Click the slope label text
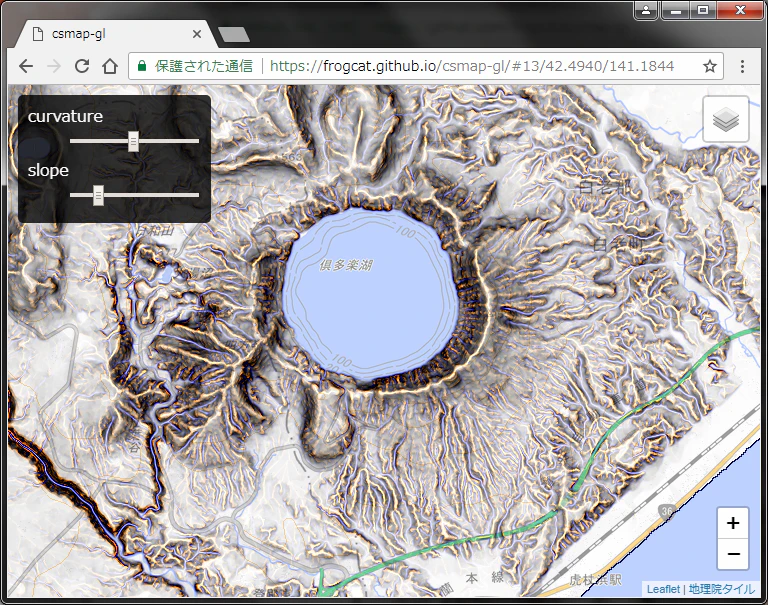Viewport: 768px width, 605px height. [x=48, y=171]
